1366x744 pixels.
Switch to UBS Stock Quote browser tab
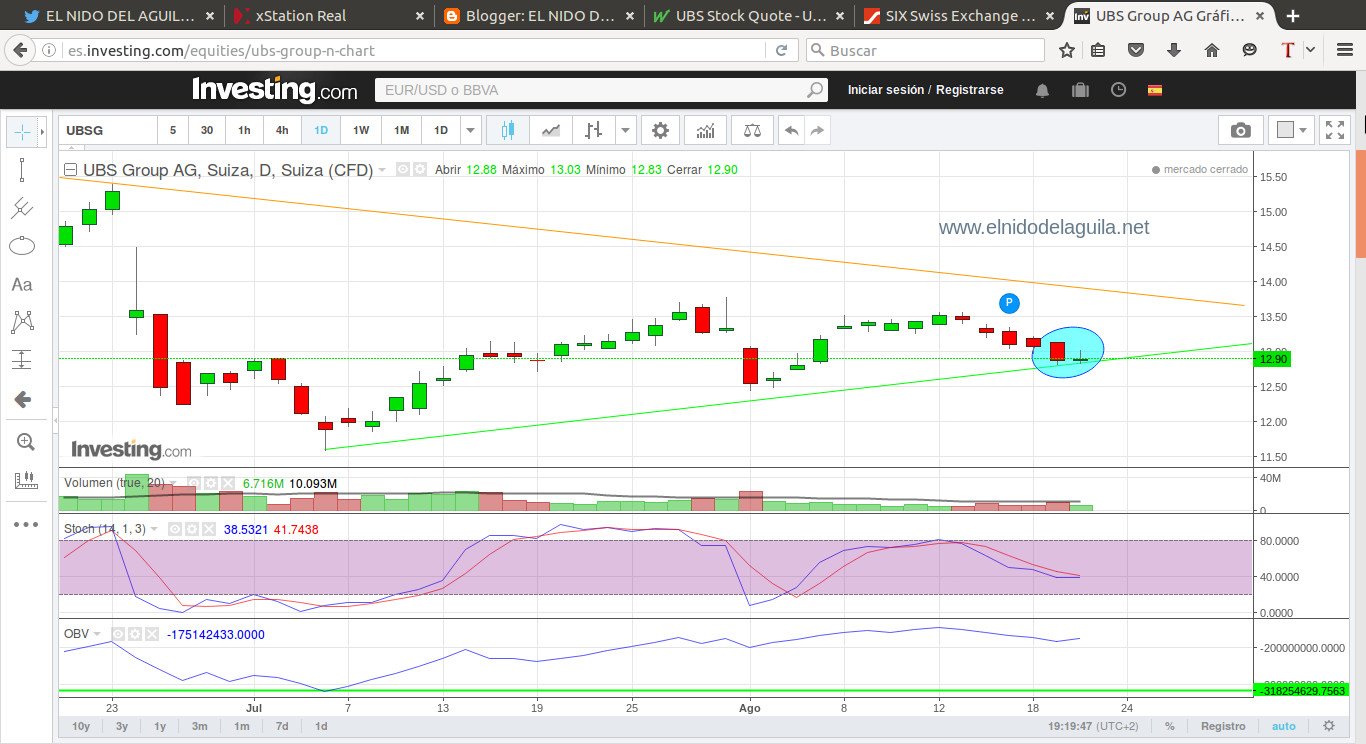(747, 16)
